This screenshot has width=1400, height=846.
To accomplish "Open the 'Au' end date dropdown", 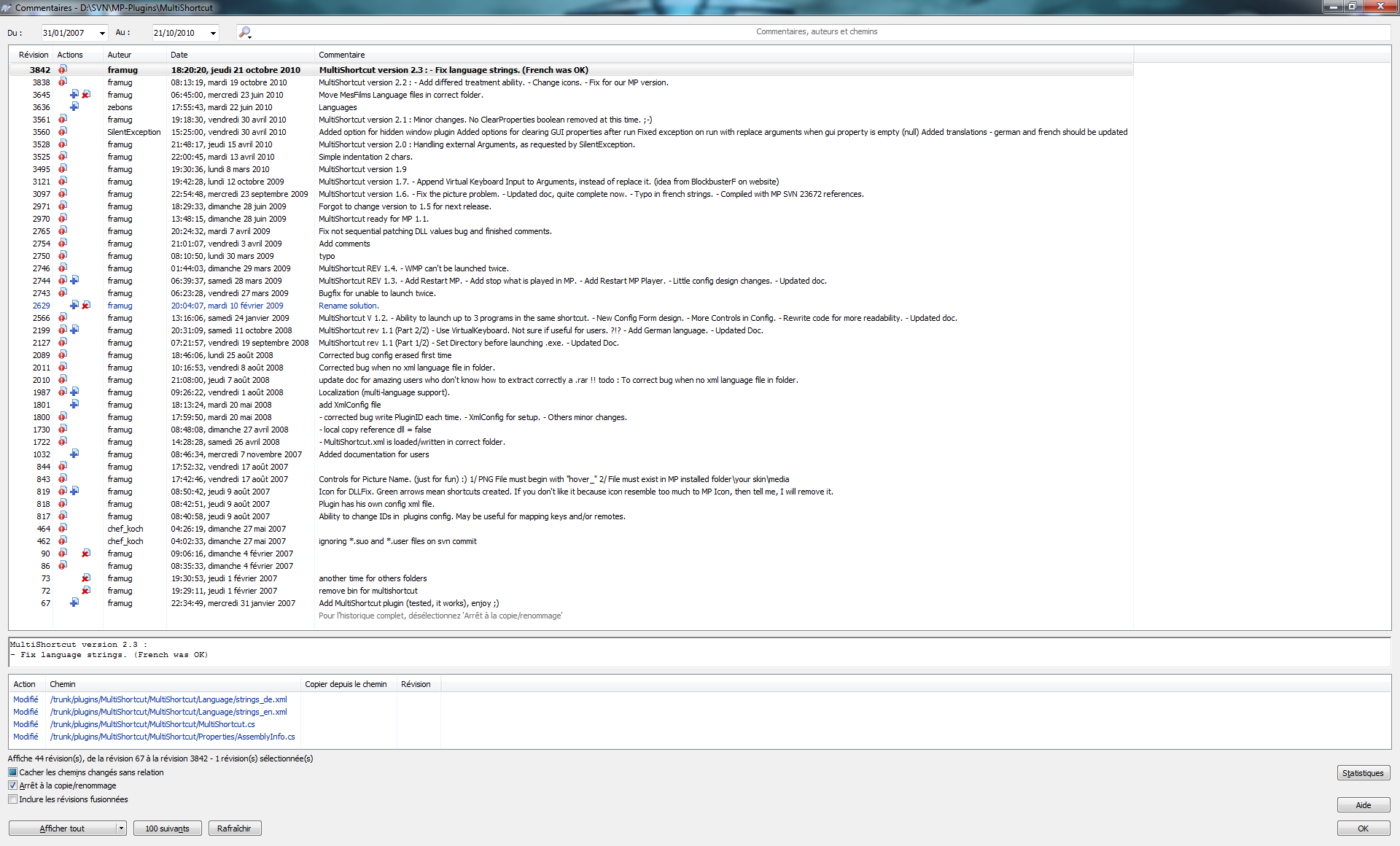I will (x=213, y=33).
